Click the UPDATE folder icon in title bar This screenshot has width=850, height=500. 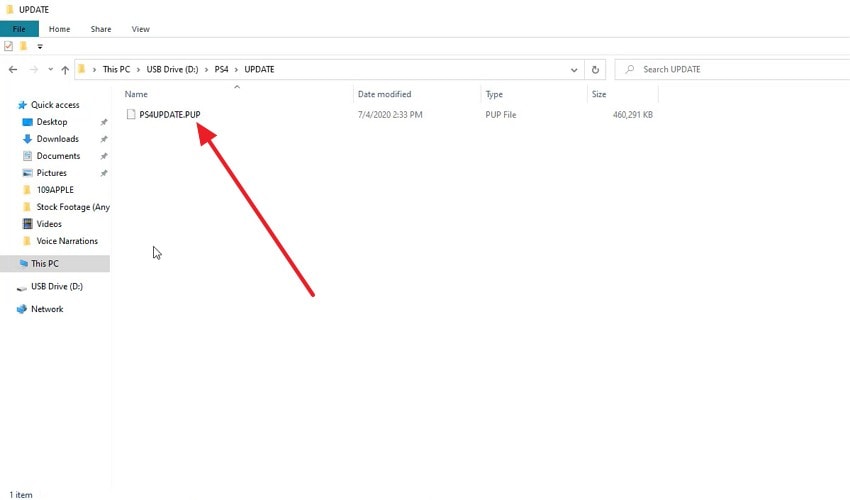(x=9, y=9)
